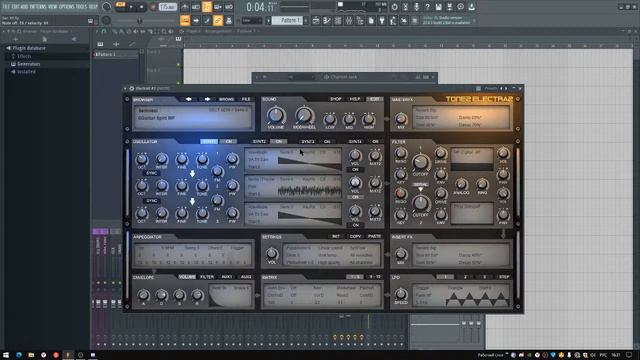
Task: Expand the Effects folder in browser
Action: click(24, 56)
